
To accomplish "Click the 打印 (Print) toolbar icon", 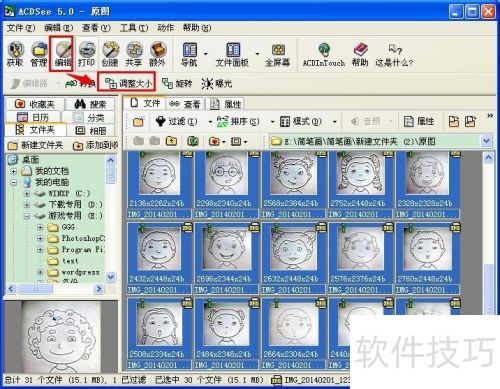I will tap(86, 54).
